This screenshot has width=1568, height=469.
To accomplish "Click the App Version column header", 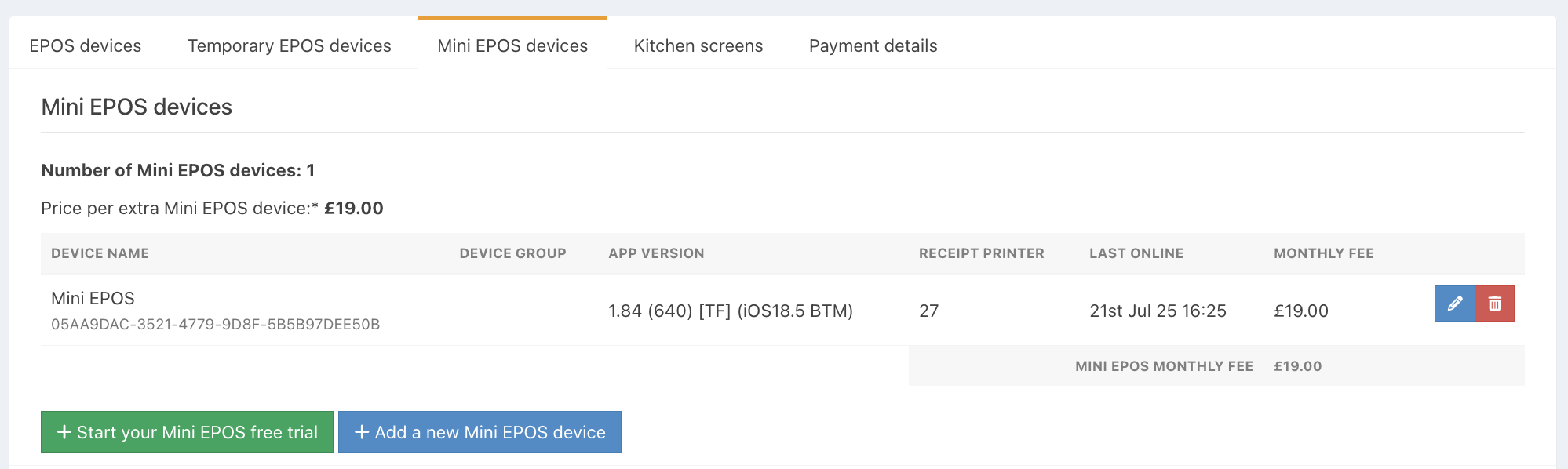I will [x=657, y=253].
